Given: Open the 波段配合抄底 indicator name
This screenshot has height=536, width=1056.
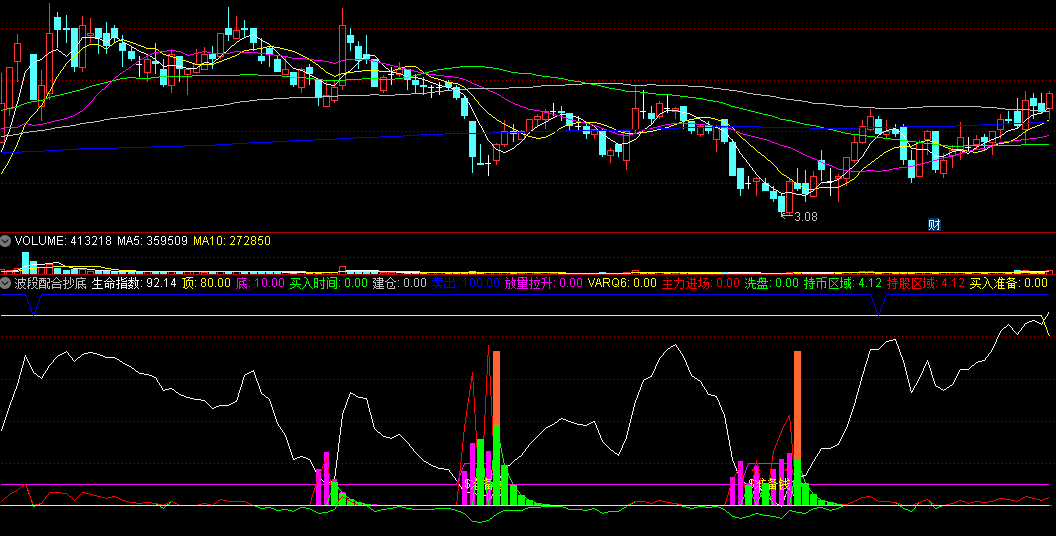Looking at the screenshot, I should coord(51,283).
